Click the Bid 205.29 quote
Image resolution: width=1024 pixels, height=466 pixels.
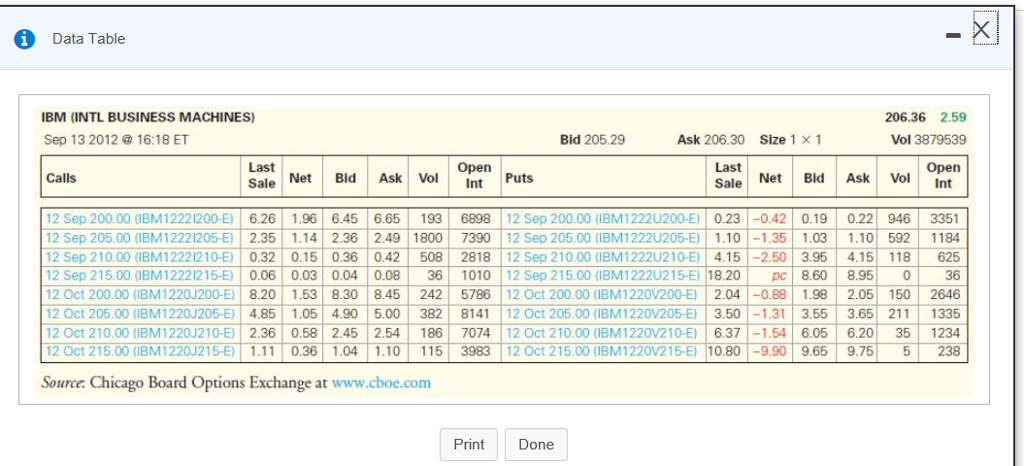[592, 140]
